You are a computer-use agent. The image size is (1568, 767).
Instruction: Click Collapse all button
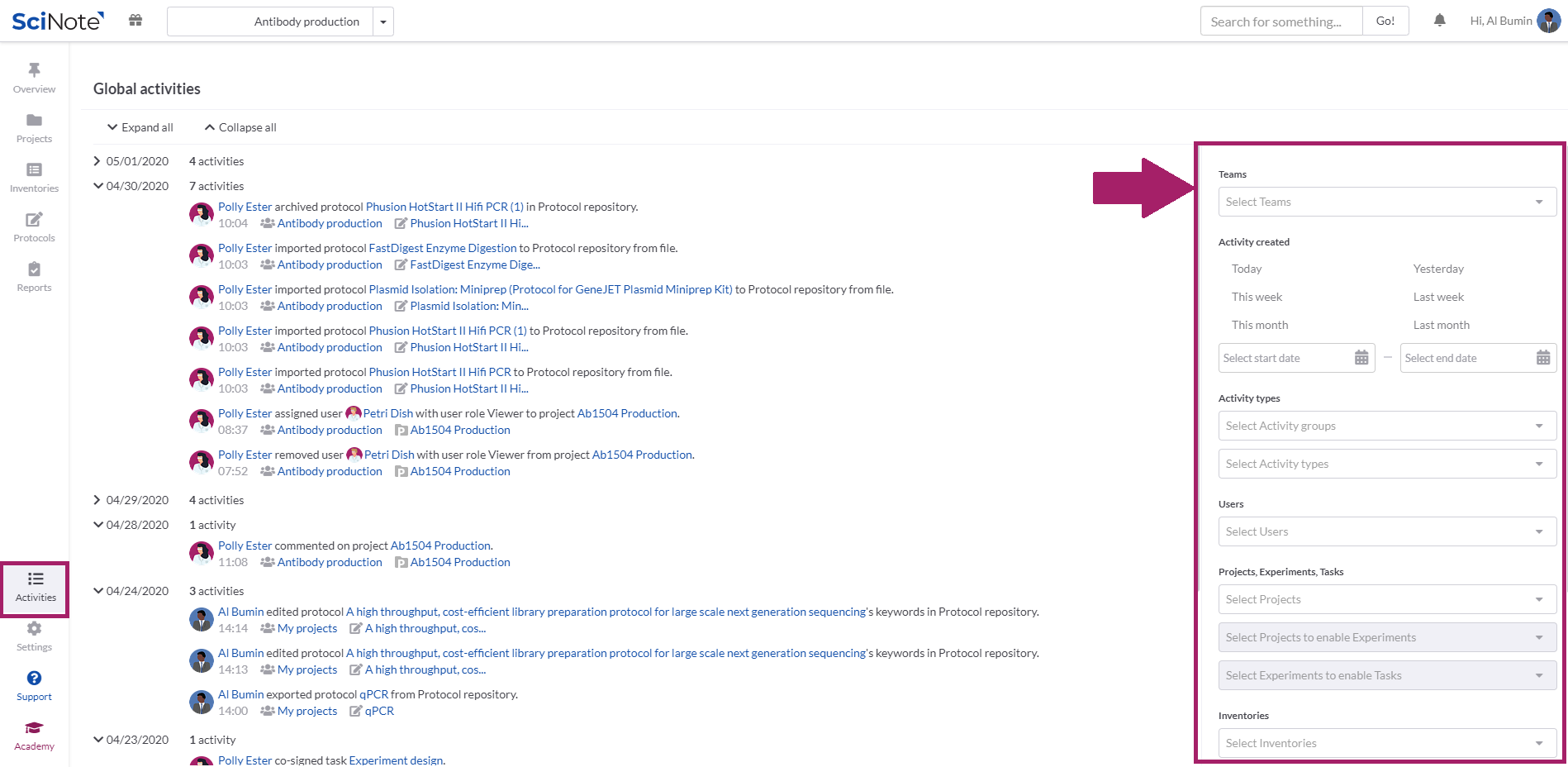click(x=240, y=127)
